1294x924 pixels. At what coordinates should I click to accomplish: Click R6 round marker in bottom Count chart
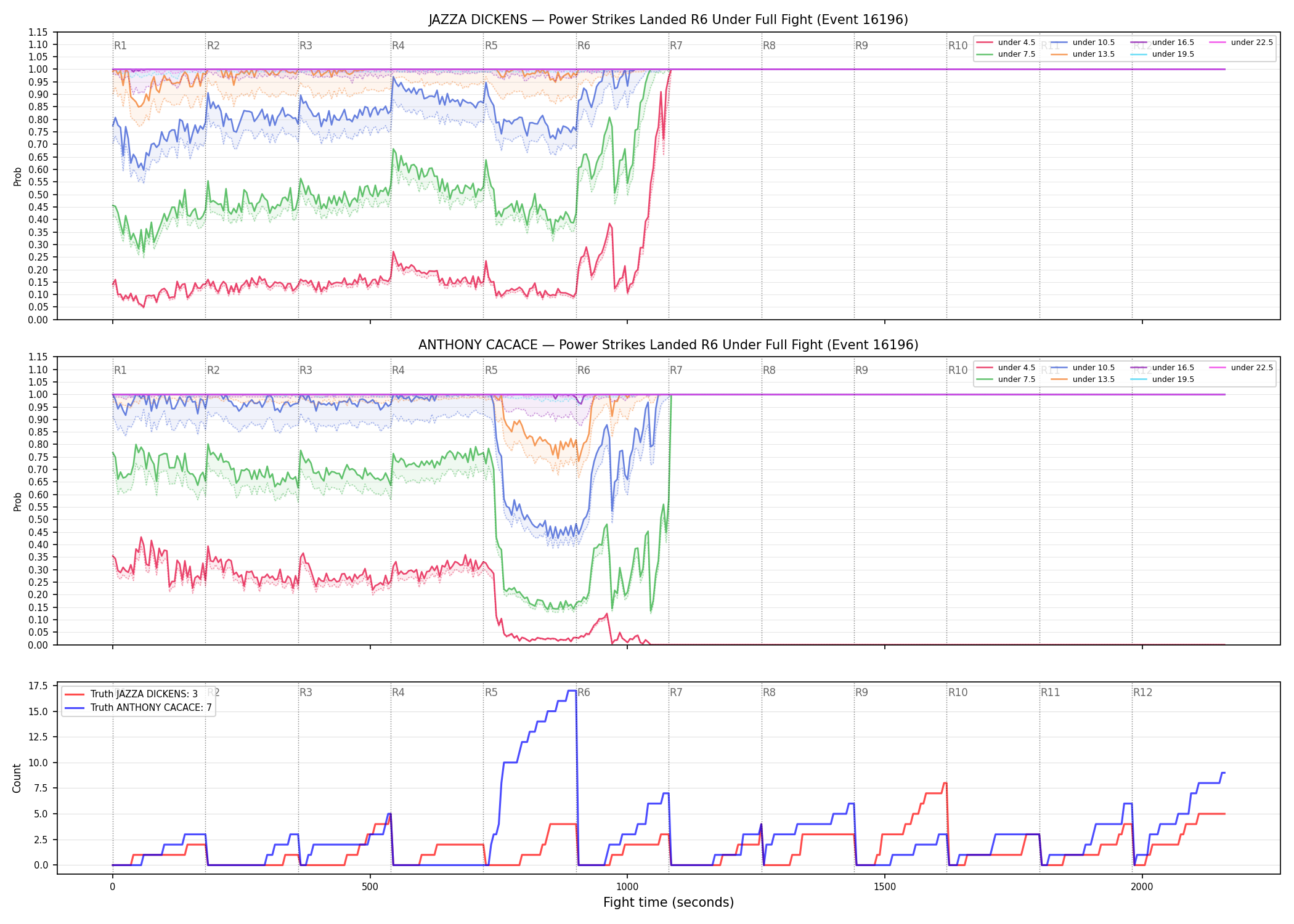tap(584, 692)
